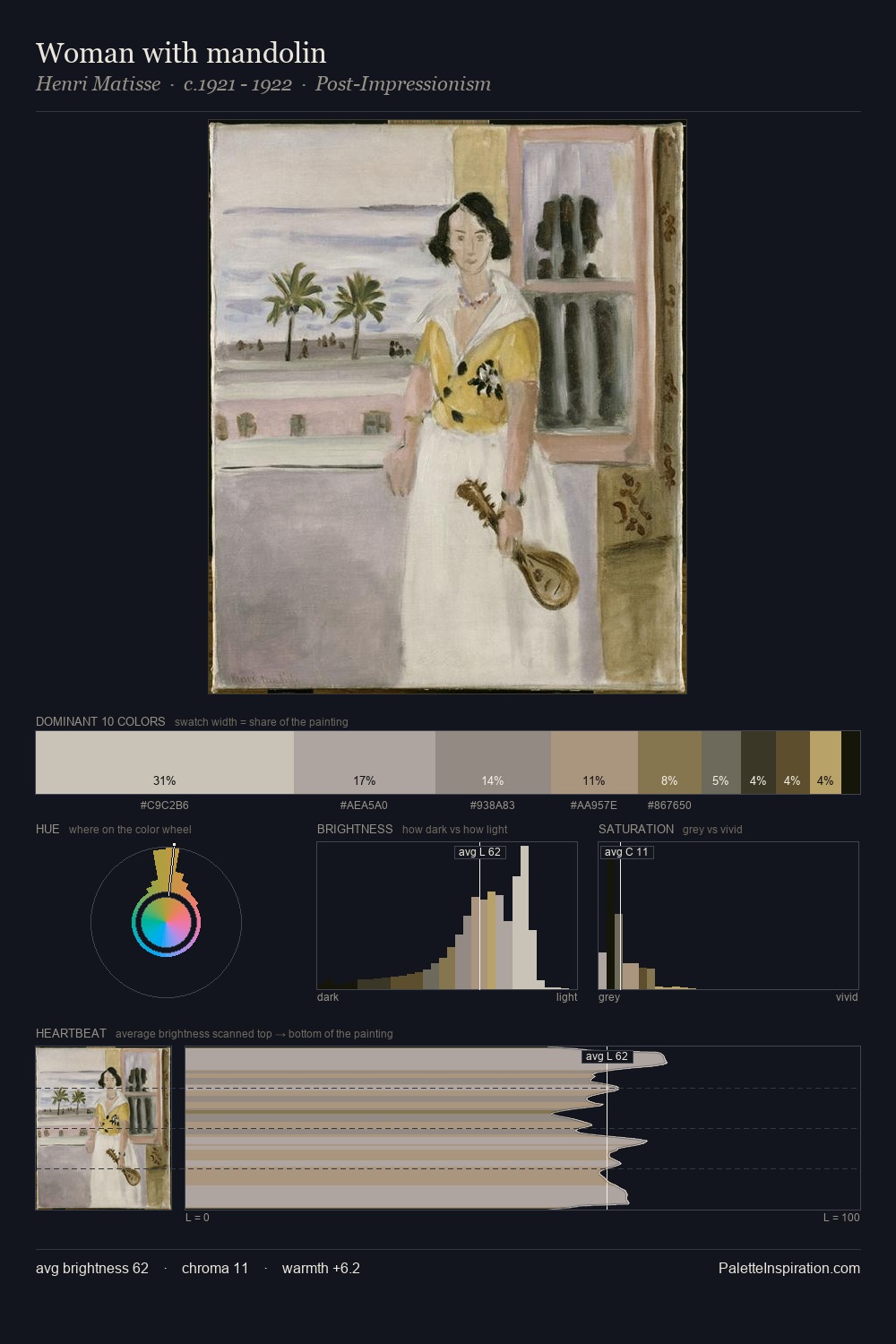
Task: Click the "avg L 62" label in the heartbeat chart
Action: [x=607, y=1056]
